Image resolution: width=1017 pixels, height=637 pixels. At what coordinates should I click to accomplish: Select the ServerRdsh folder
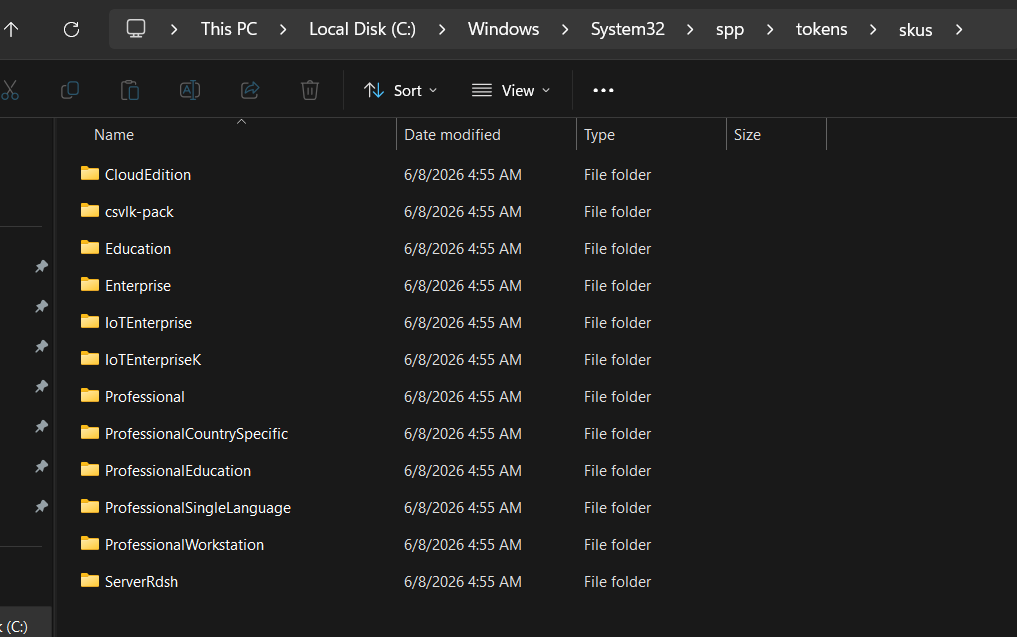click(x=141, y=581)
